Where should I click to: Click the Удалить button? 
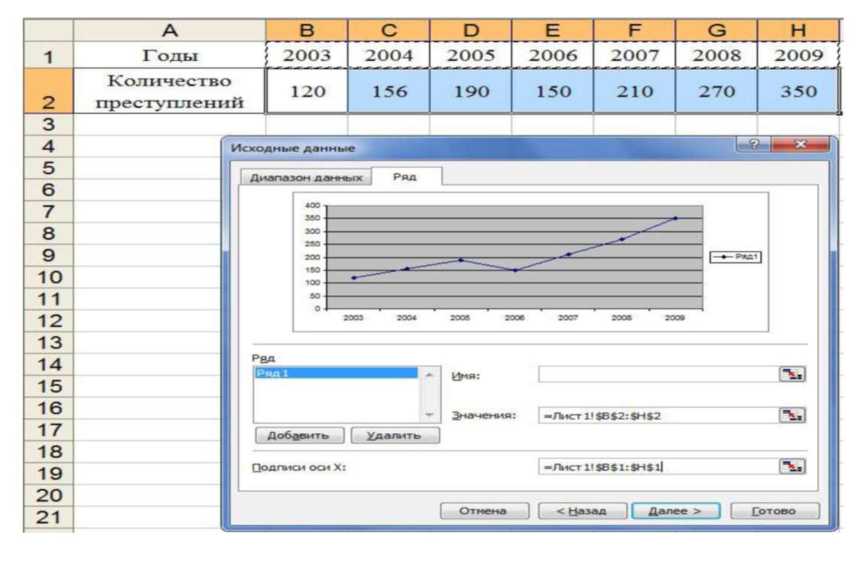pos(395,435)
